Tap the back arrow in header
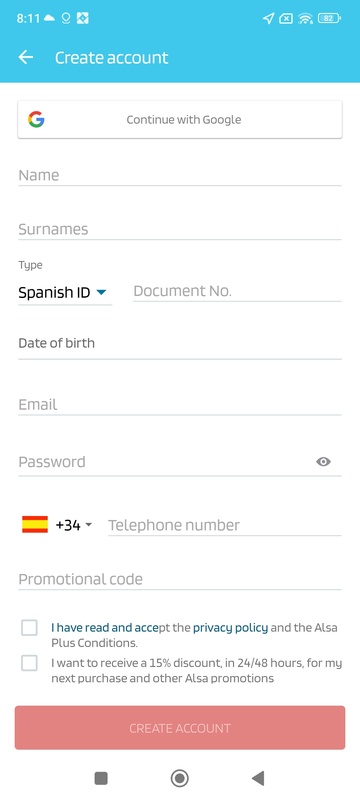The image size is (360, 800). click(x=25, y=58)
